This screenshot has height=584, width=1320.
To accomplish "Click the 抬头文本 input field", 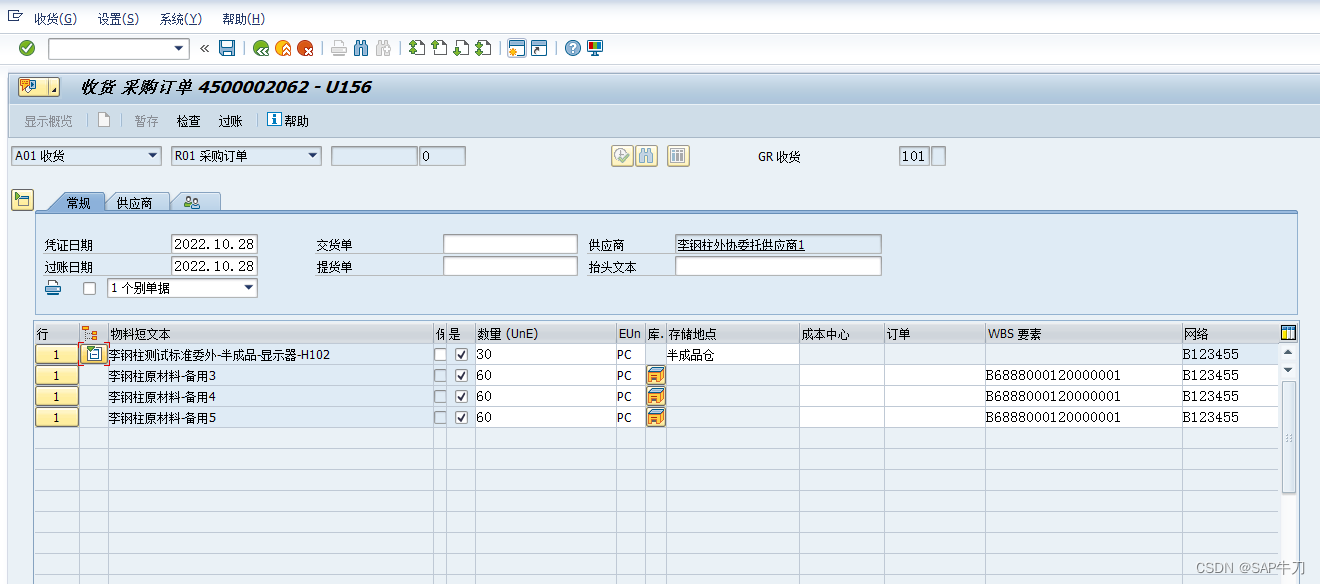I will click(x=778, y=266).
